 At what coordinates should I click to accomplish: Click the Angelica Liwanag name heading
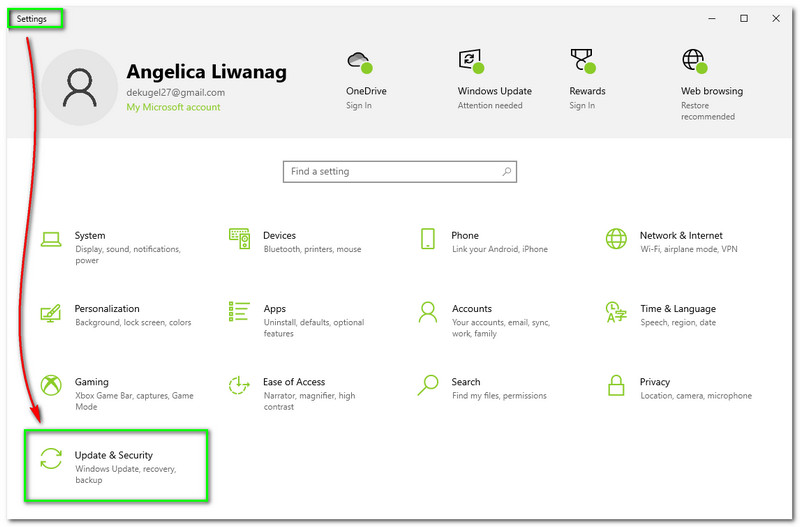click(x=207, y=72)
